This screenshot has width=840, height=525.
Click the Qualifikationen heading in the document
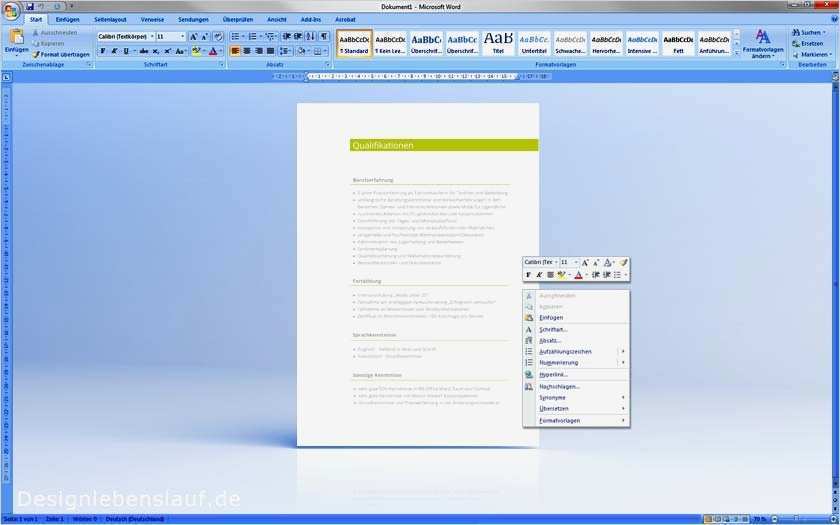pyautogui.click(x=382, y=146)
